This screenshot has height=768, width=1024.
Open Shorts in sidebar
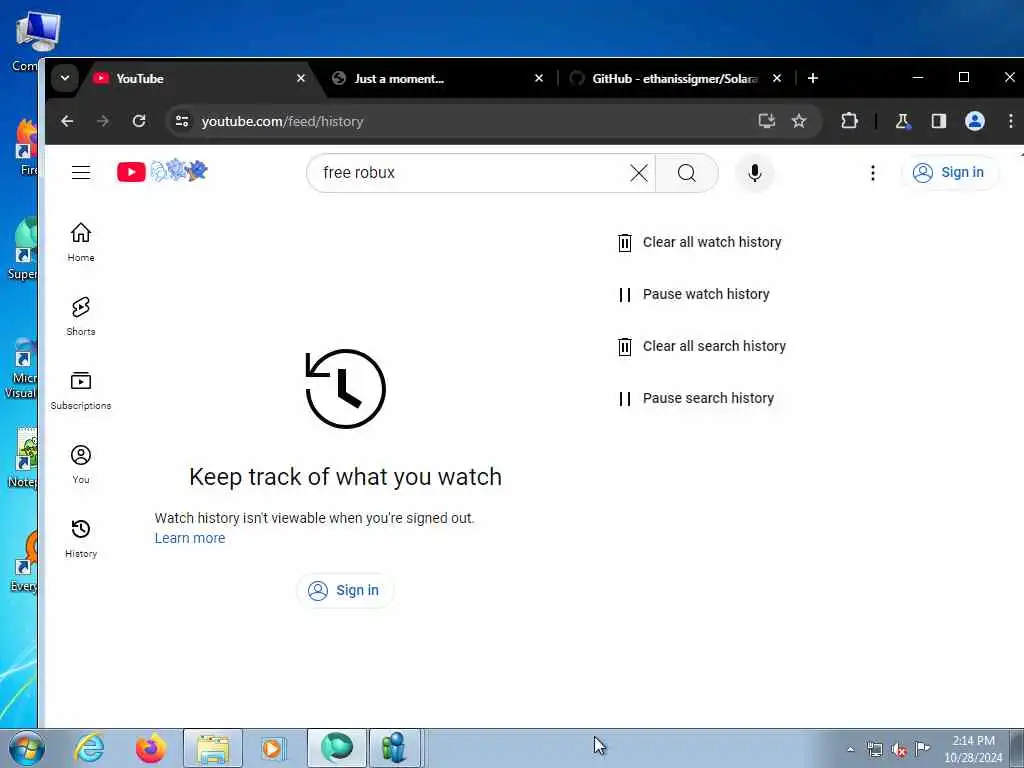pos(81,316)
